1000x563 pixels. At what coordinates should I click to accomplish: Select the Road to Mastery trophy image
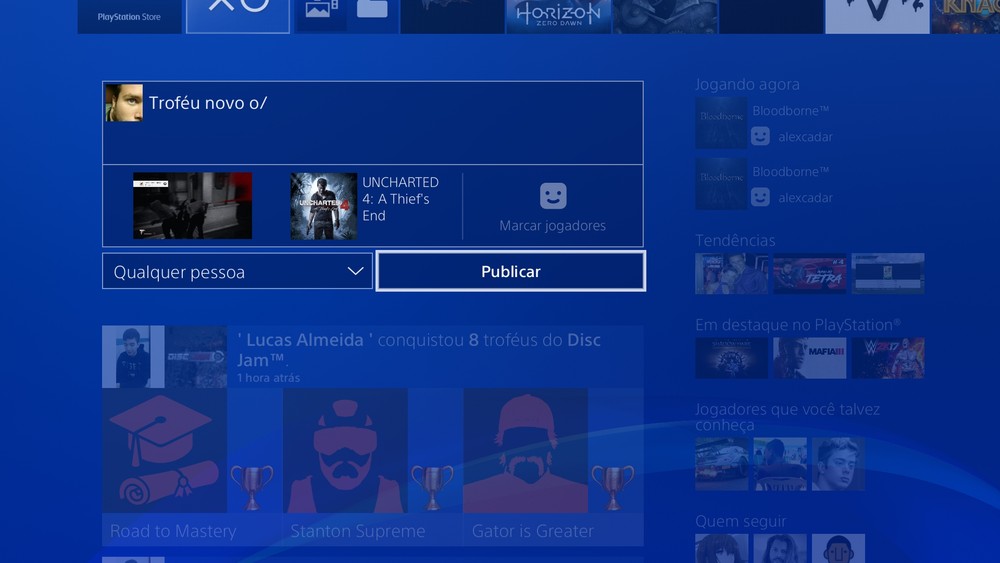(x=165, y=451)
